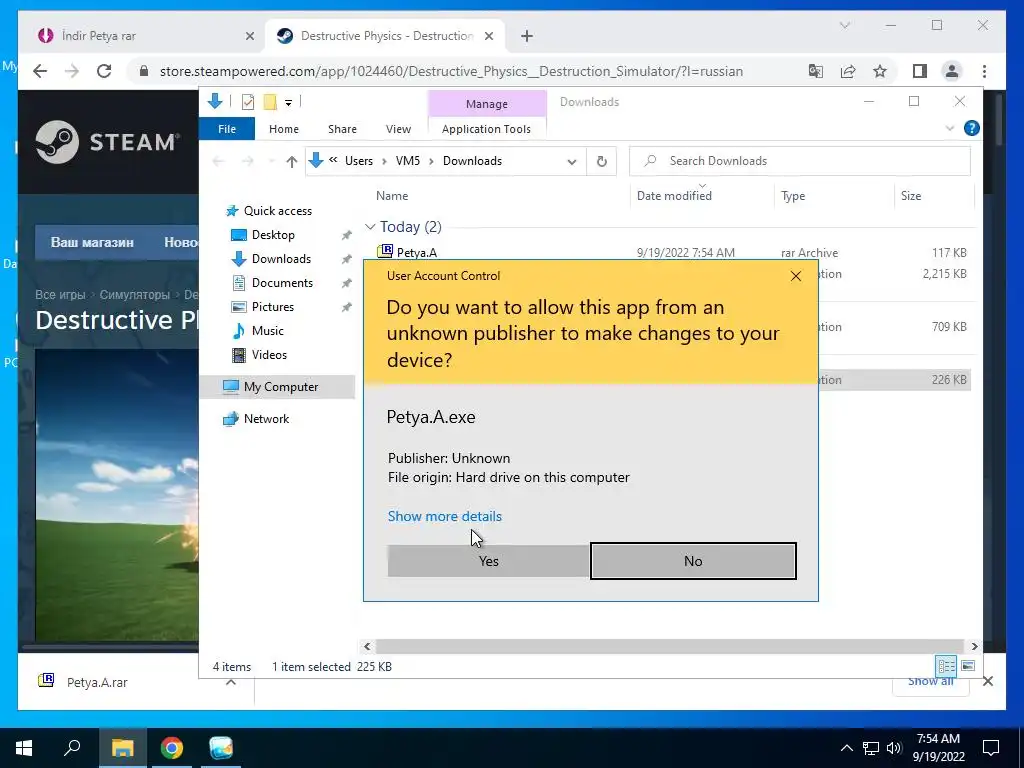Go up one folder level in Explorer
The height and width of the screenshot is (768, 1024).
pos(291,161)
